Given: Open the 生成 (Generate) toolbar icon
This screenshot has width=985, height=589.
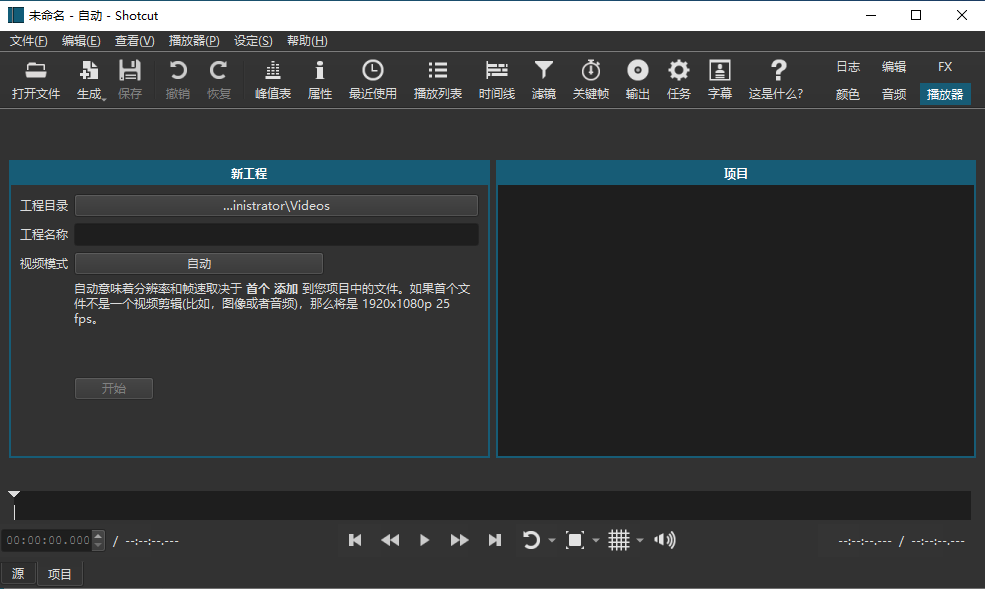Looking at the screenshot, I should (90, 80).
